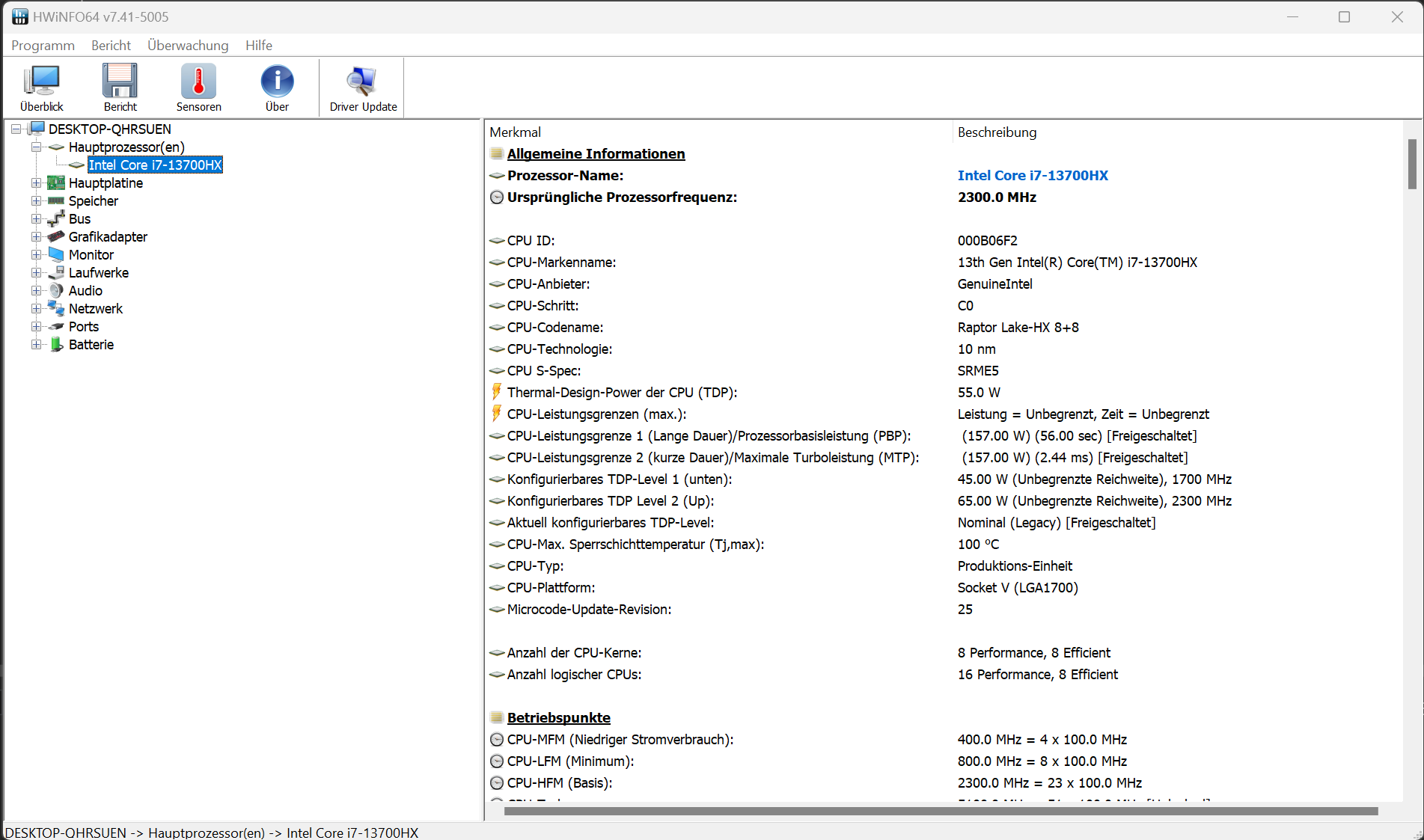Click the Grafikadapter graphics card icon
The height and width of the screenshot is (840, 1424).
56,237
